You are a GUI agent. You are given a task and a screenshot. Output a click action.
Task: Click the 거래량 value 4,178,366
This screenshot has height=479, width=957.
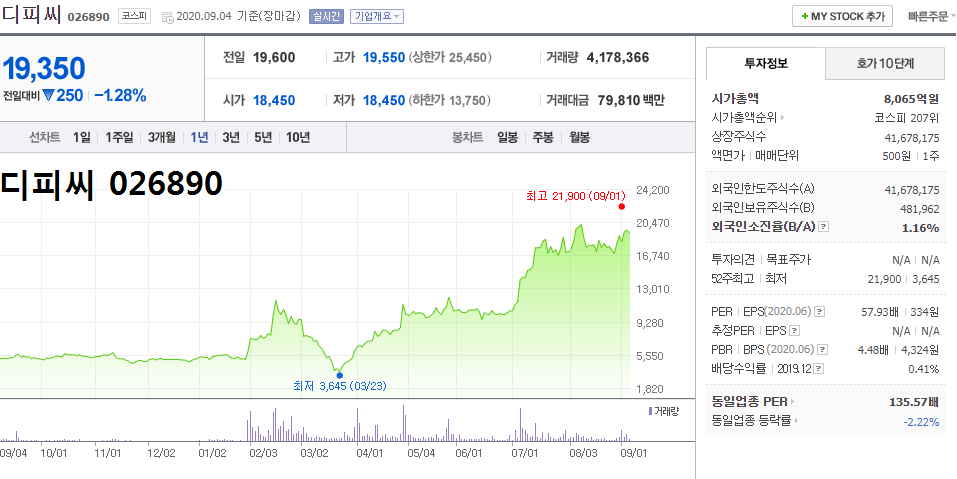(x=618, y=58)
